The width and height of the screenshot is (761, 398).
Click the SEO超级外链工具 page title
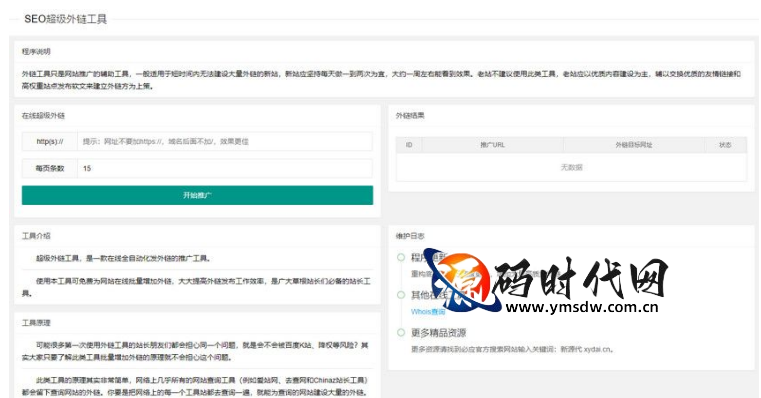66,19
